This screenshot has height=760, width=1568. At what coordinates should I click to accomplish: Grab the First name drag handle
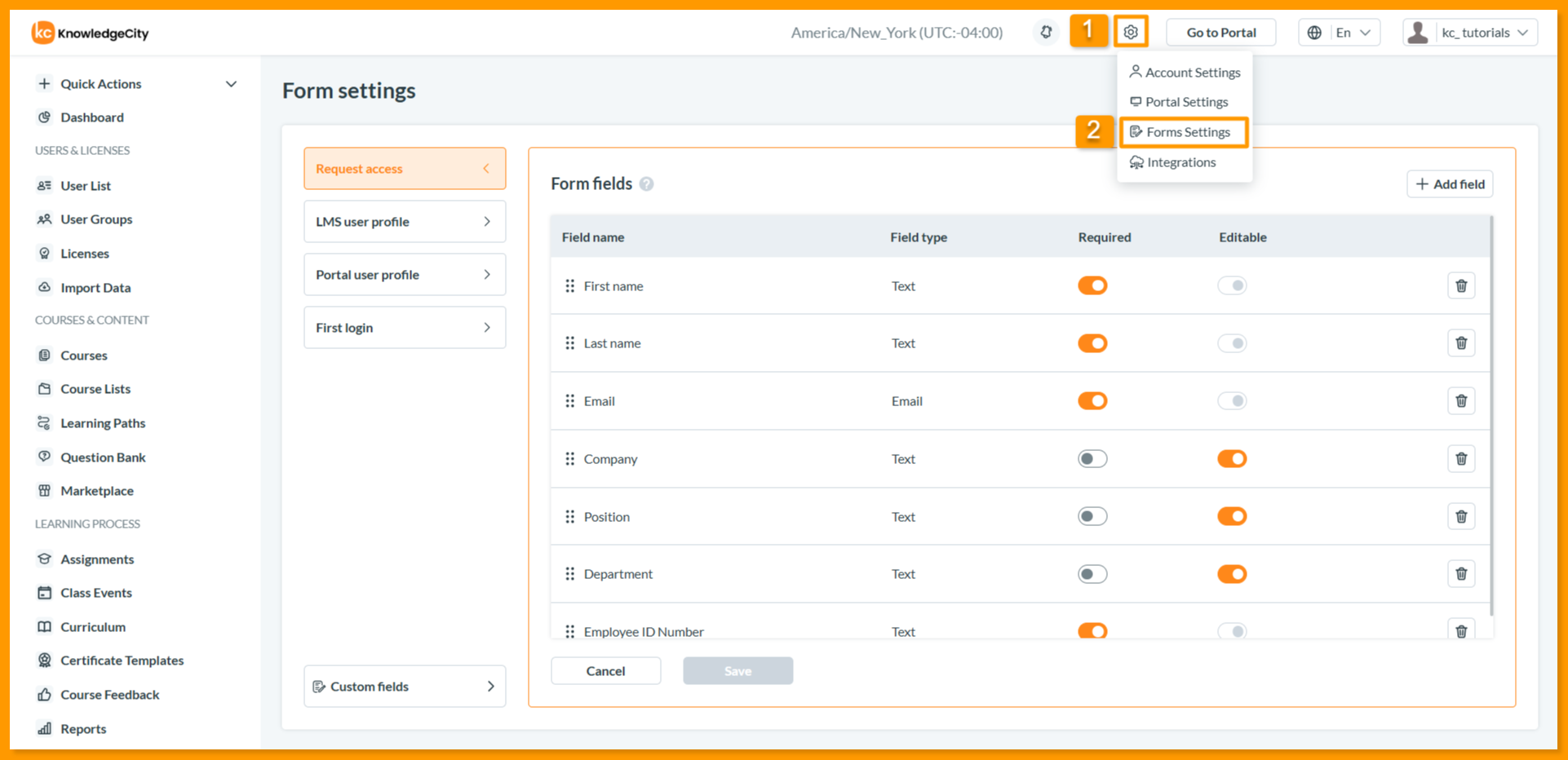point(569,286)
